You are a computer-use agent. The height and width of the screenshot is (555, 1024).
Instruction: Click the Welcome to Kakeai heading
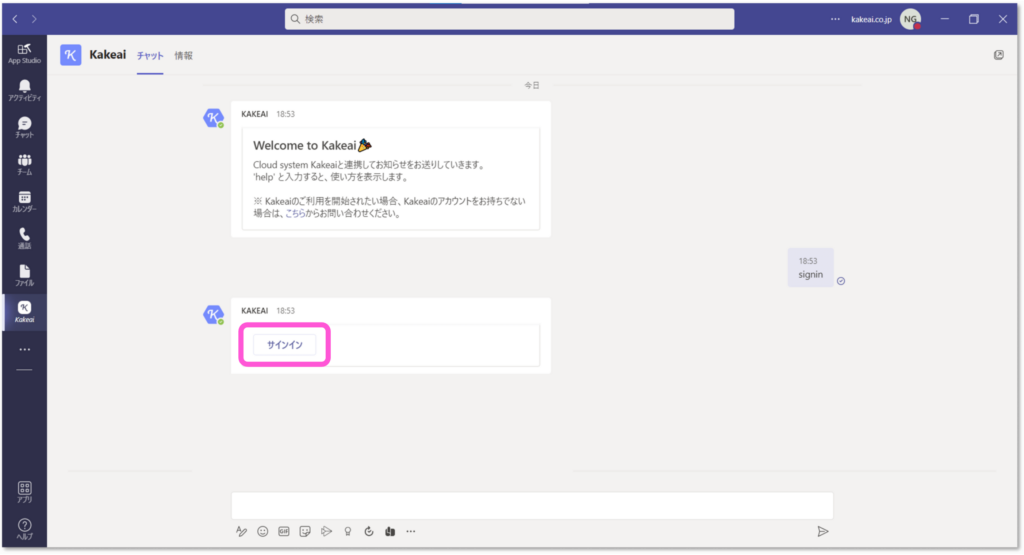click(x=312, y=145)
